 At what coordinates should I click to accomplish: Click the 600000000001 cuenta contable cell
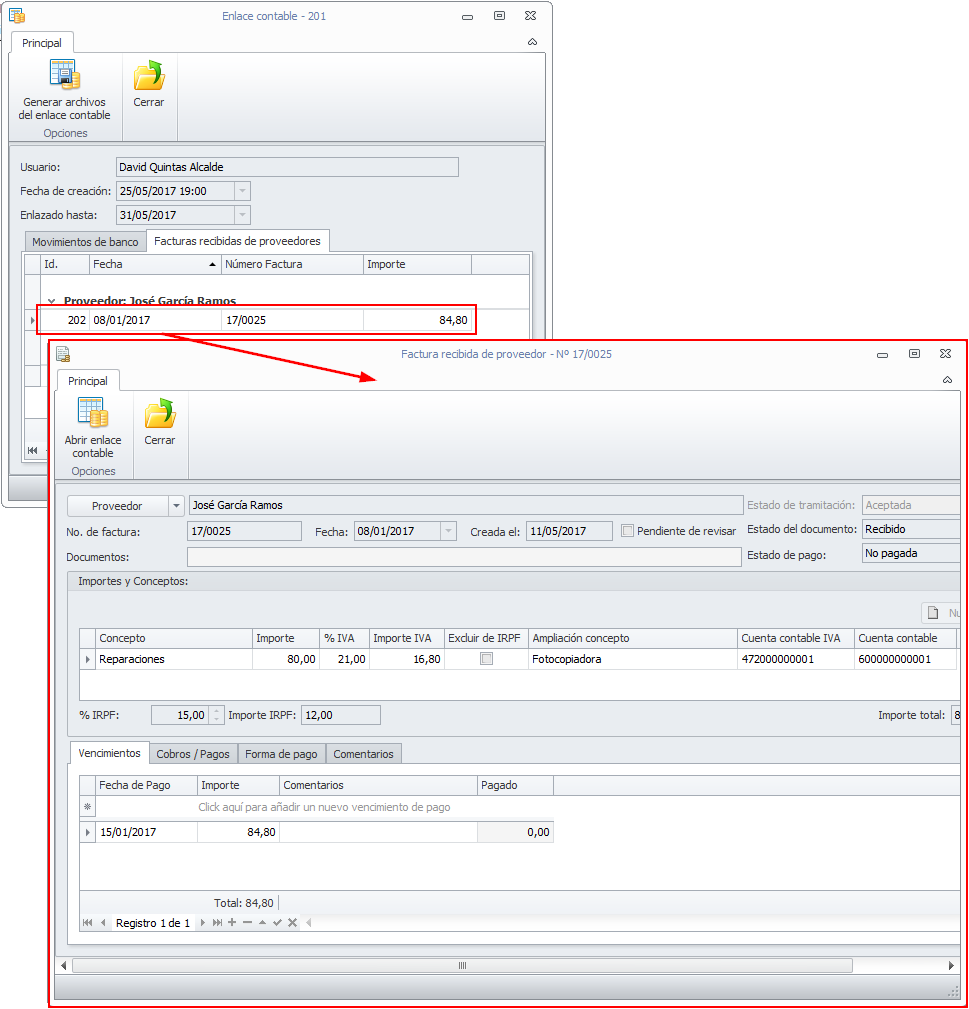[905, 660]
